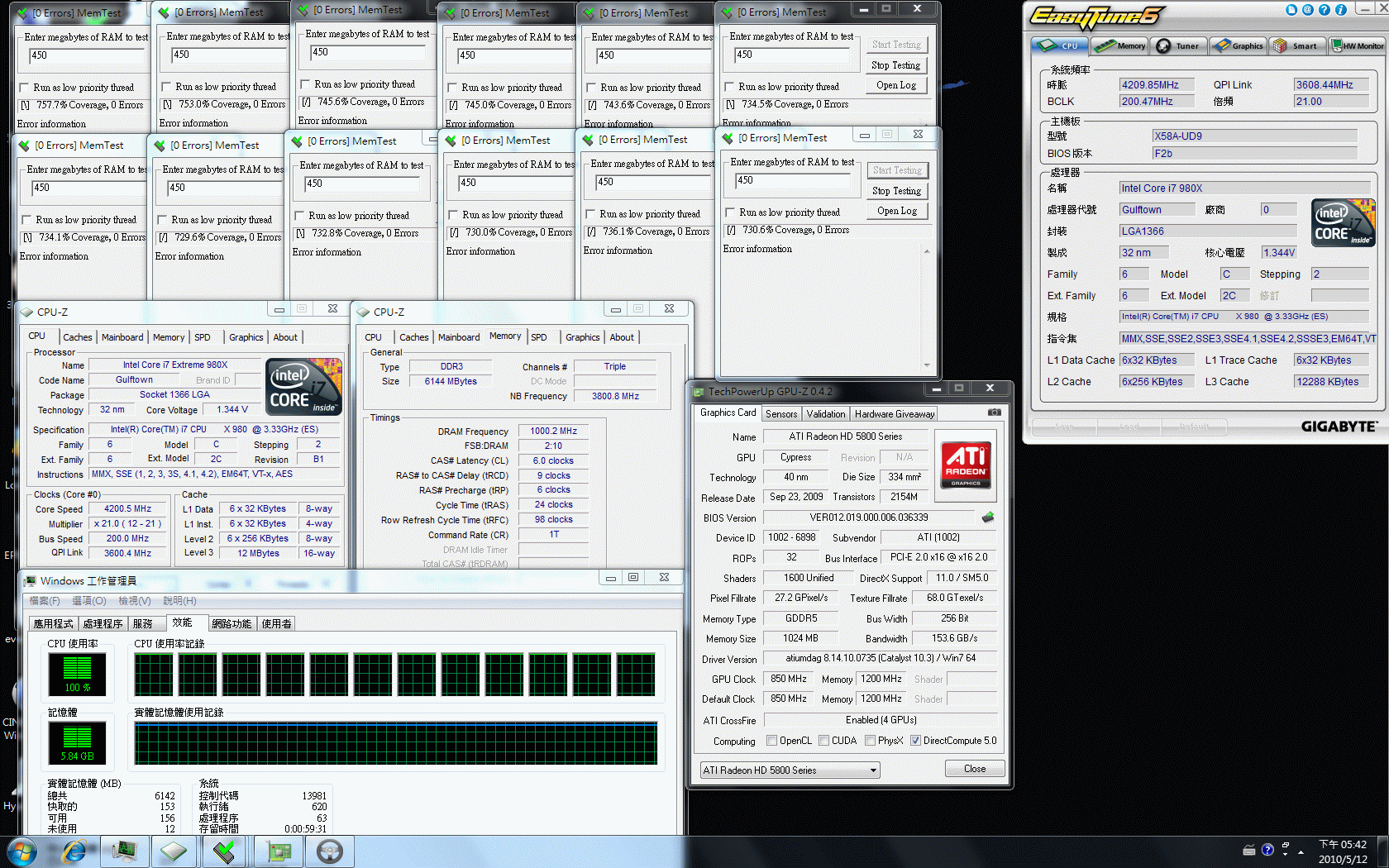Click EasyTune steering wheel taskbar icon
1389x868 pixels.
[330, 851]
